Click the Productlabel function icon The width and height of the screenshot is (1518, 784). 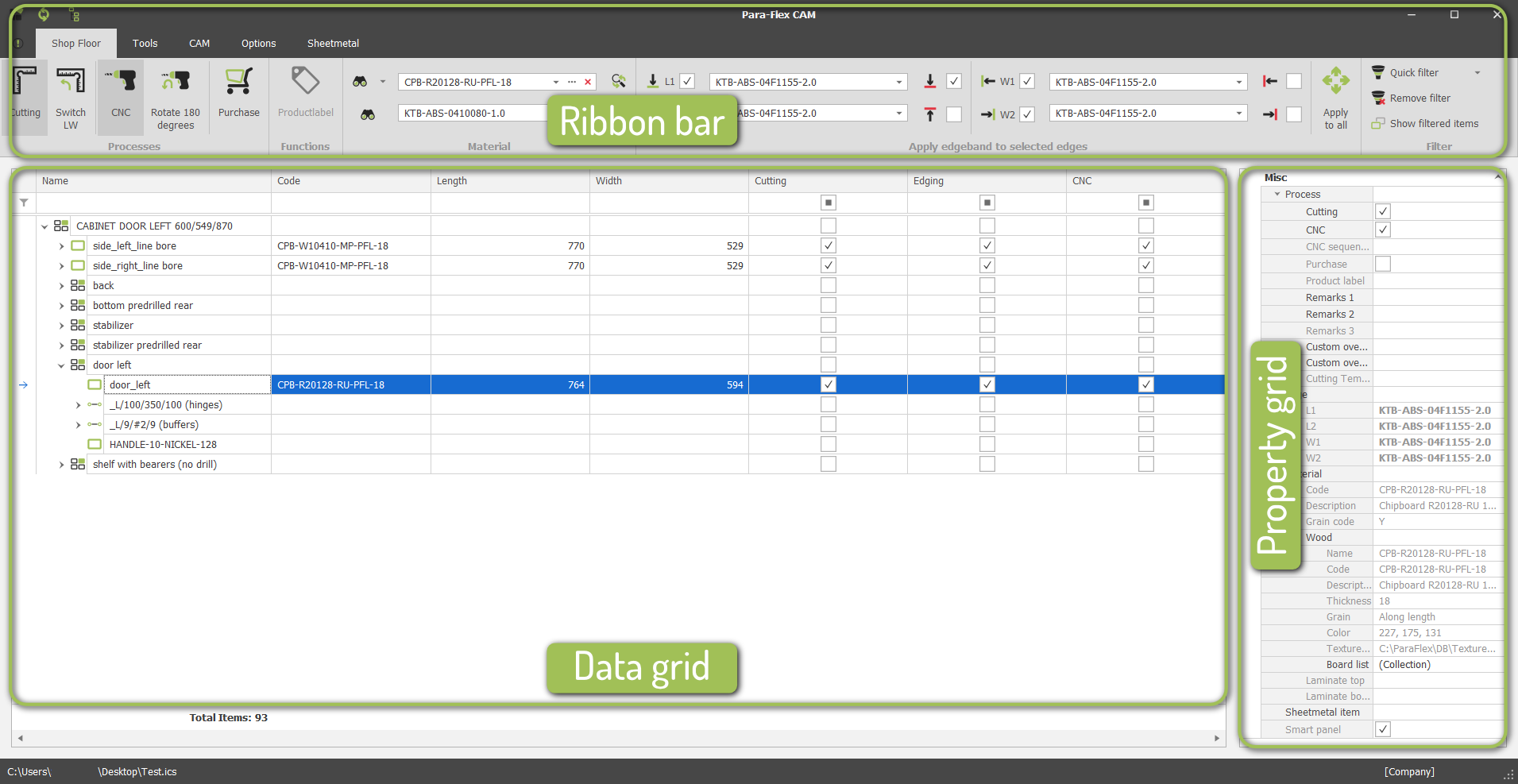click(305, 89)
